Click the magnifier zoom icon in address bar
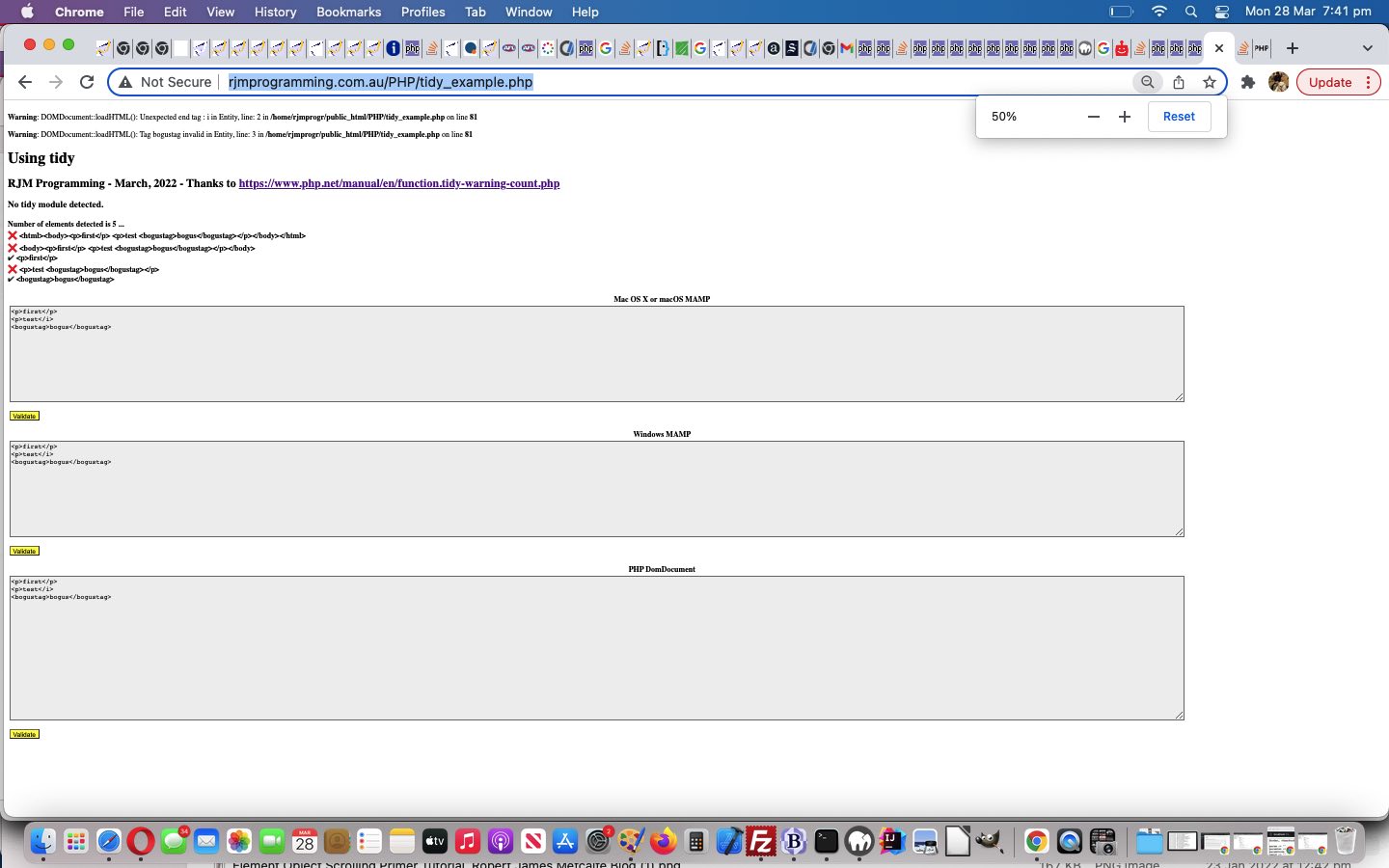1389x868 pixels. point(1147,82)
